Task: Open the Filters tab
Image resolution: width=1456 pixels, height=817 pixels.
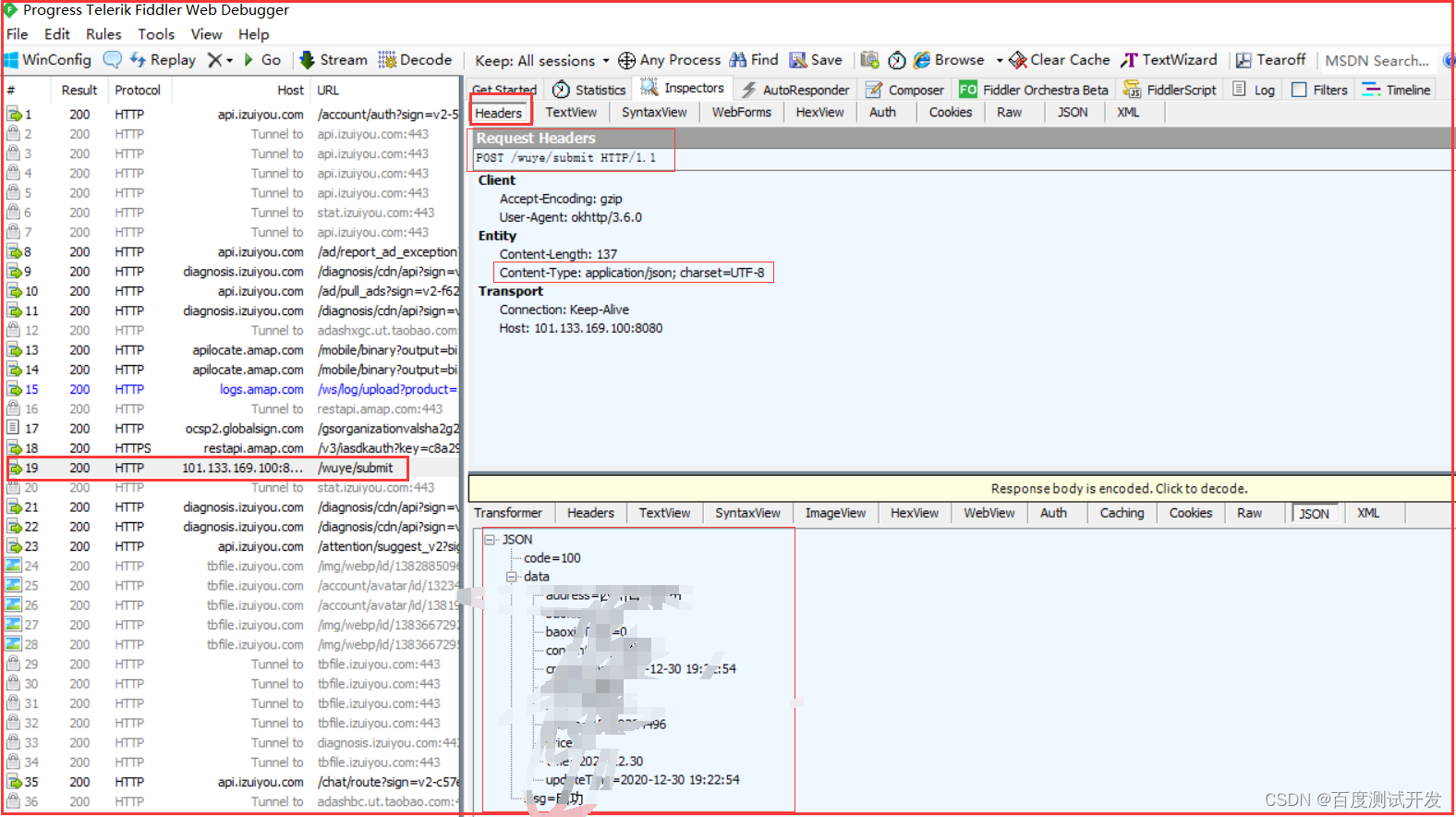Action: pos(1319,90)
